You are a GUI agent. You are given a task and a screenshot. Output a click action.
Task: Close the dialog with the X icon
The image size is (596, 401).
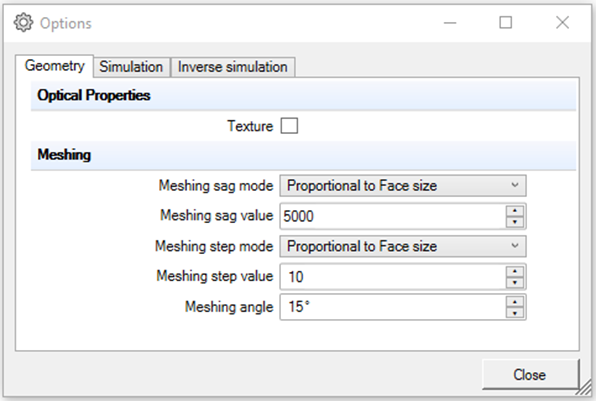(x=562, y=23)
